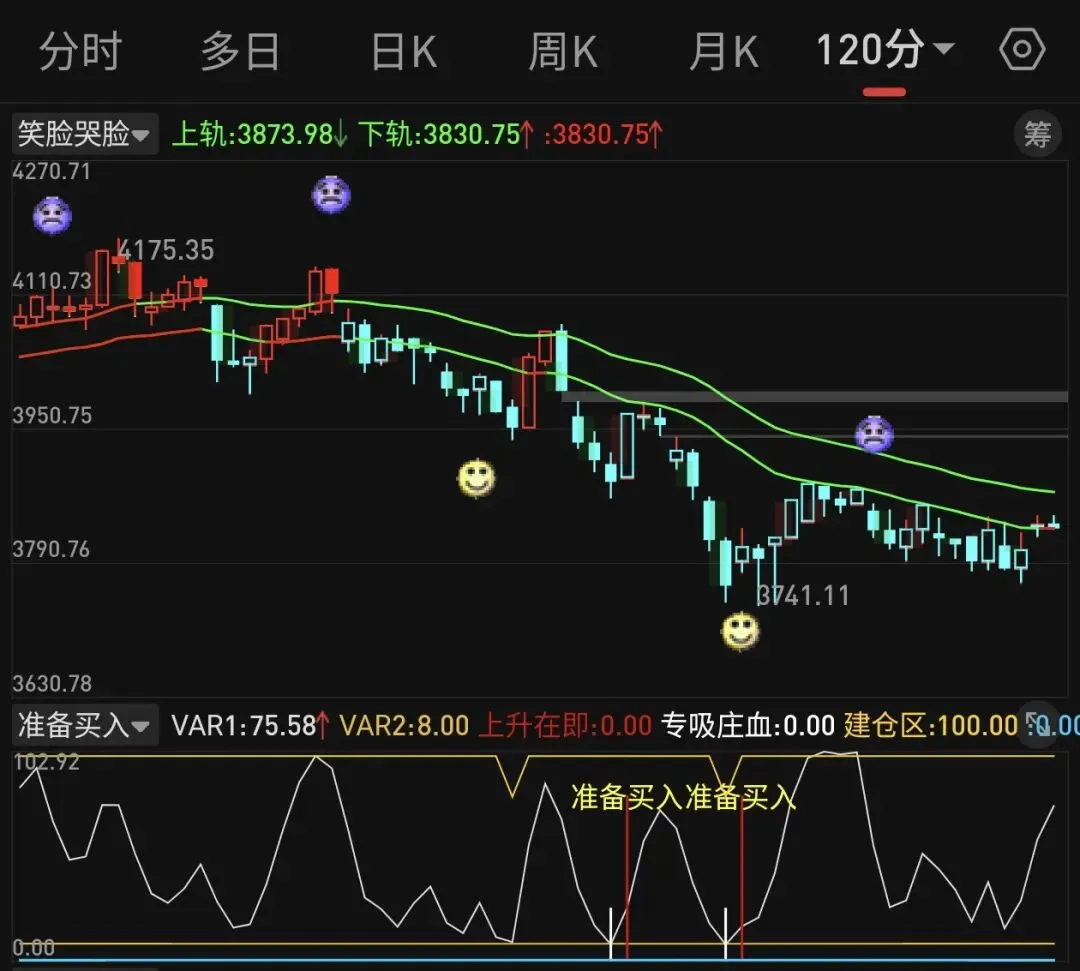Select the red :3830.75 value label

point(603,134)
